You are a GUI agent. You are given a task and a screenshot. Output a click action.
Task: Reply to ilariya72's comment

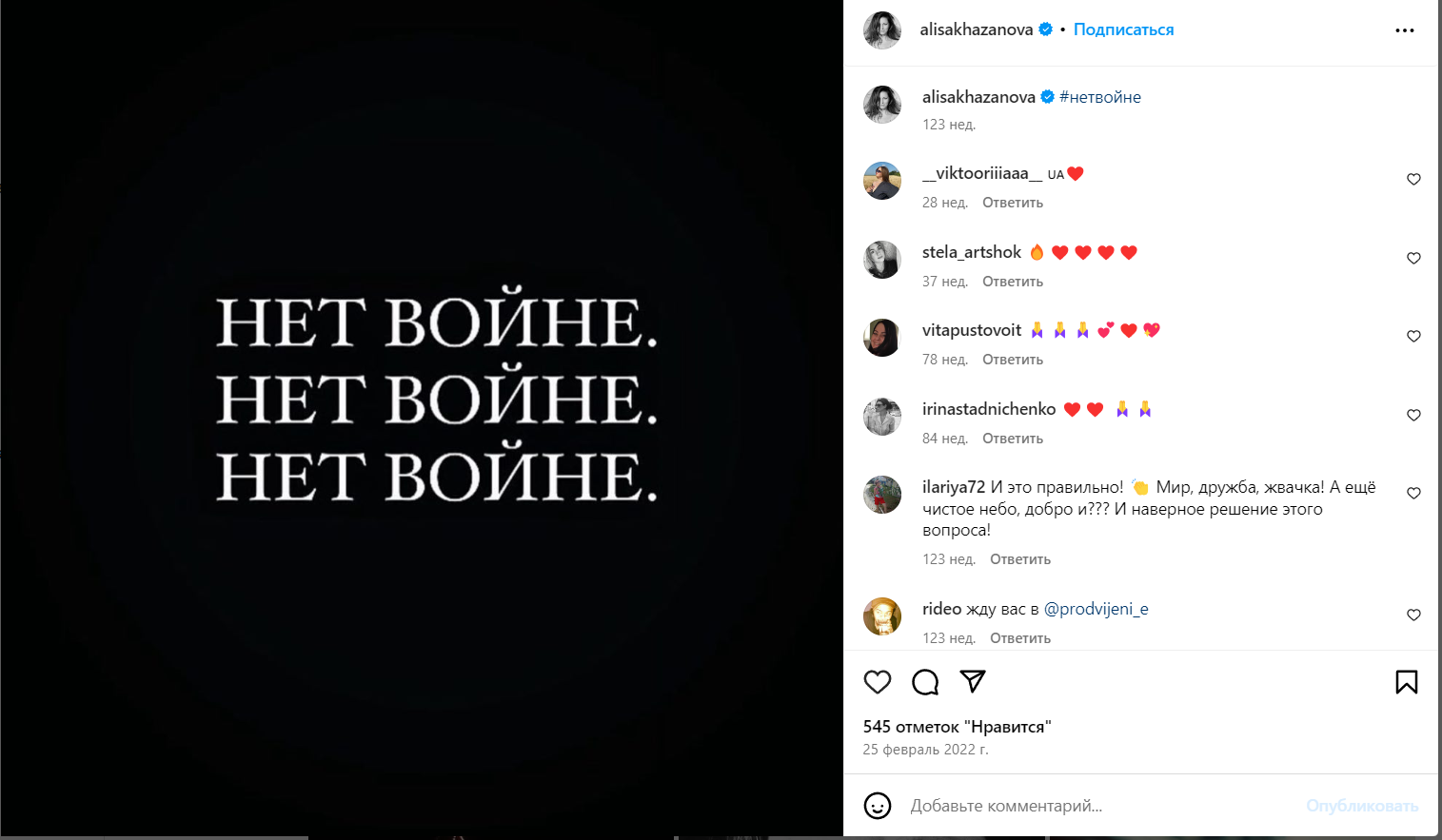(x=1020, y=559)
